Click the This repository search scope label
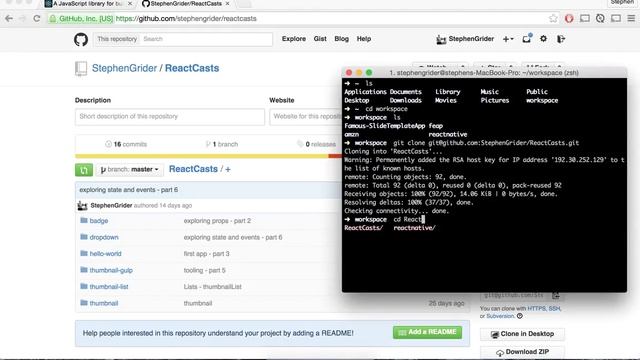The image size is (640, 360). [x=117, y=39]
